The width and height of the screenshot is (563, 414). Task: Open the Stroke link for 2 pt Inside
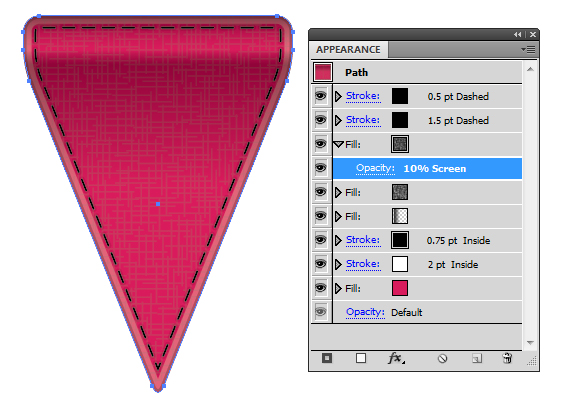(363, 264)
